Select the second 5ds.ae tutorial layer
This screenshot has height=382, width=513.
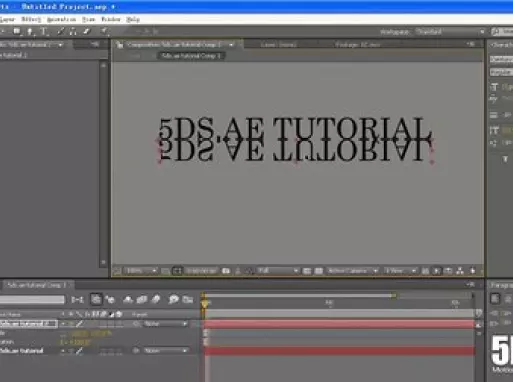coord(22,351)
